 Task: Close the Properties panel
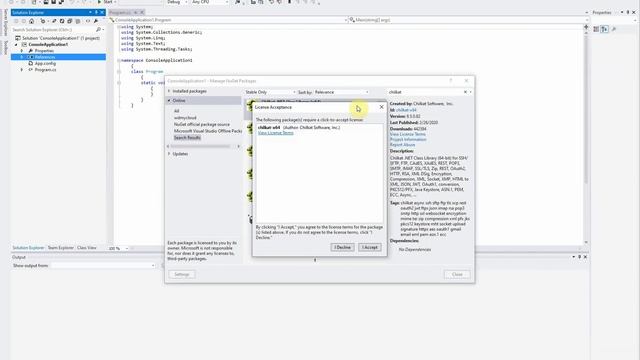pyautogui.click(x=634, y=12)
